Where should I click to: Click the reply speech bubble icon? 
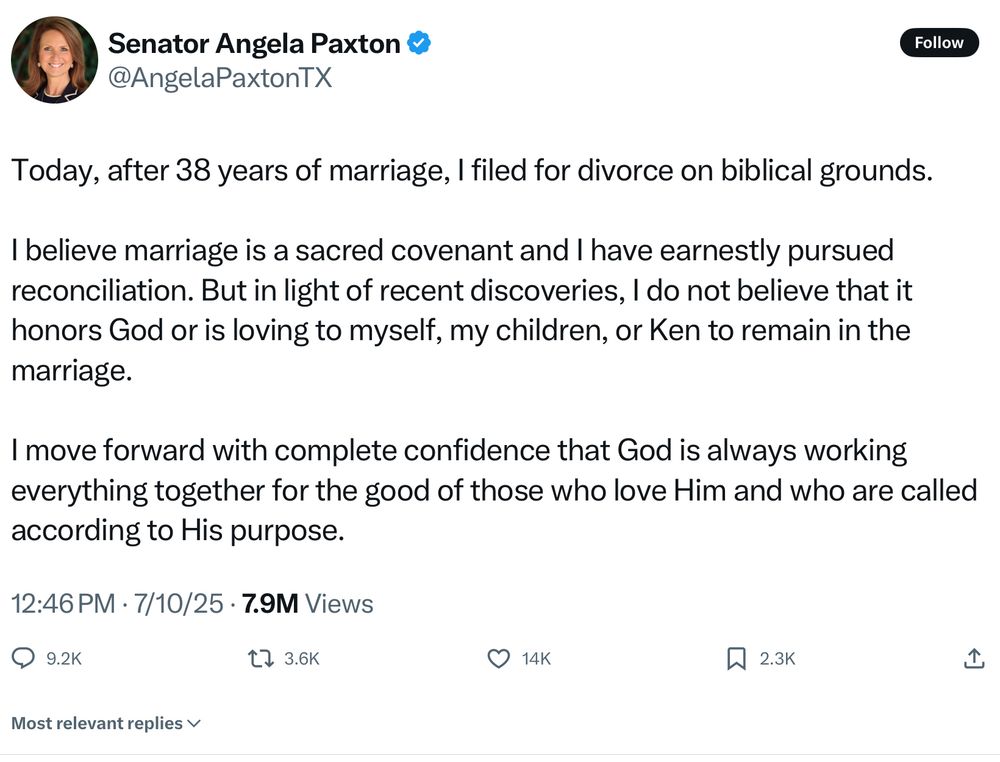point(24,658)
